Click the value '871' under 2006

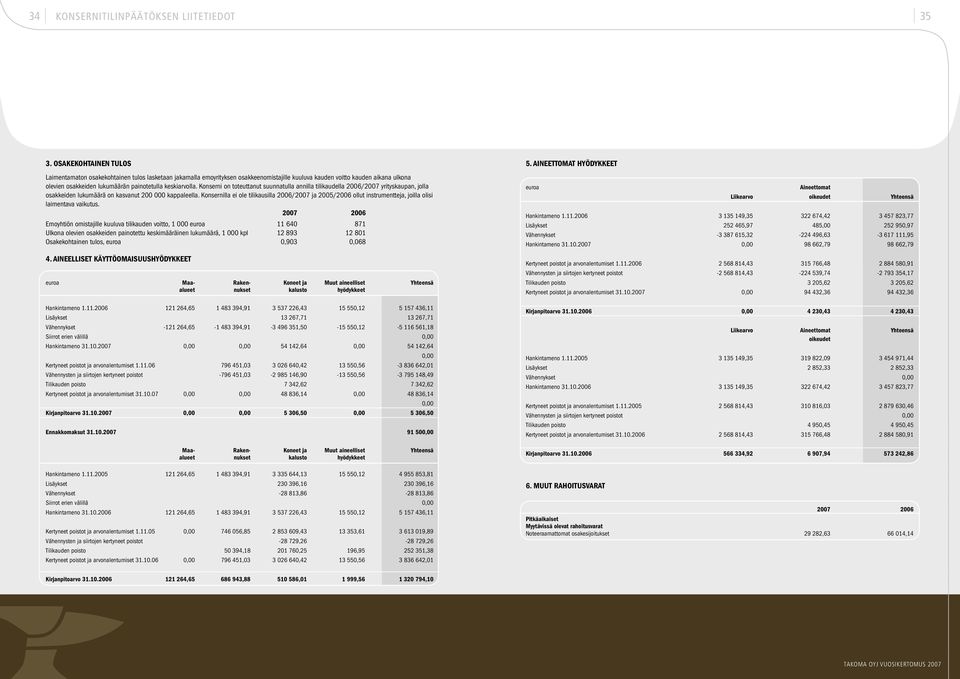click(360, 224)
